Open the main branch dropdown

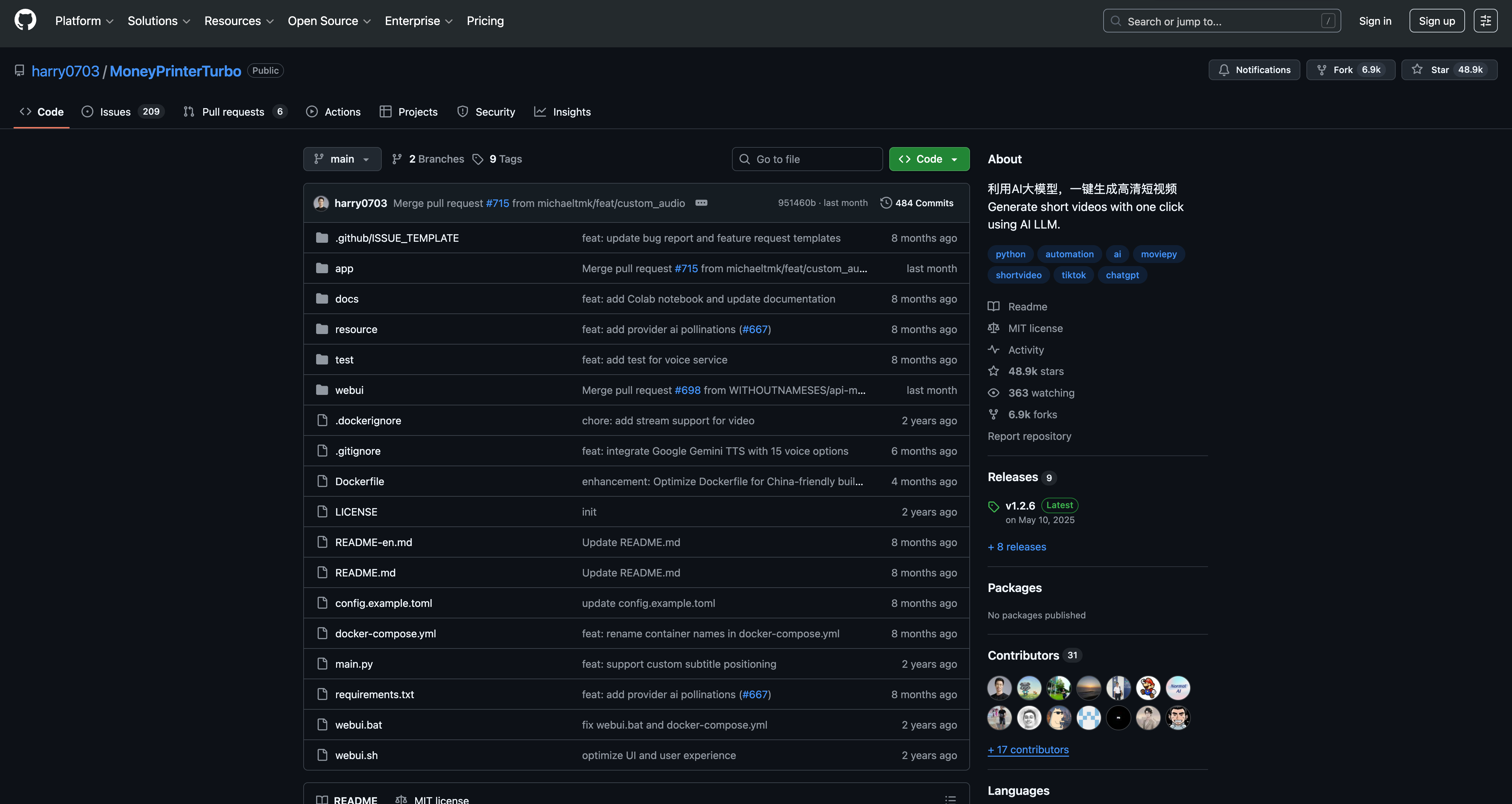[x=341, y=159]
